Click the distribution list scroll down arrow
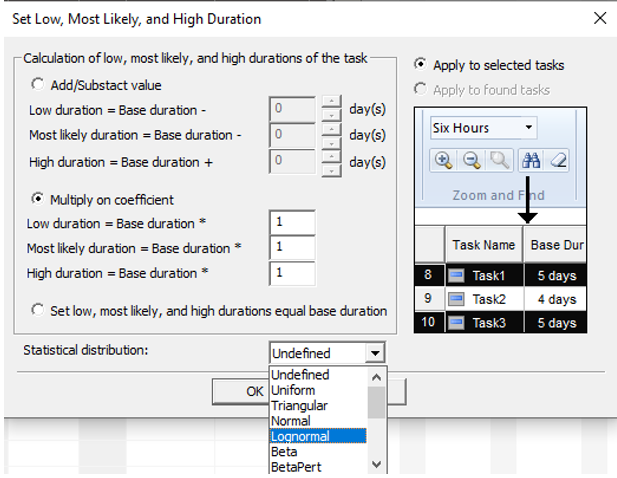Viewport: 617px width, 478px height. click(x=377, y=464)
